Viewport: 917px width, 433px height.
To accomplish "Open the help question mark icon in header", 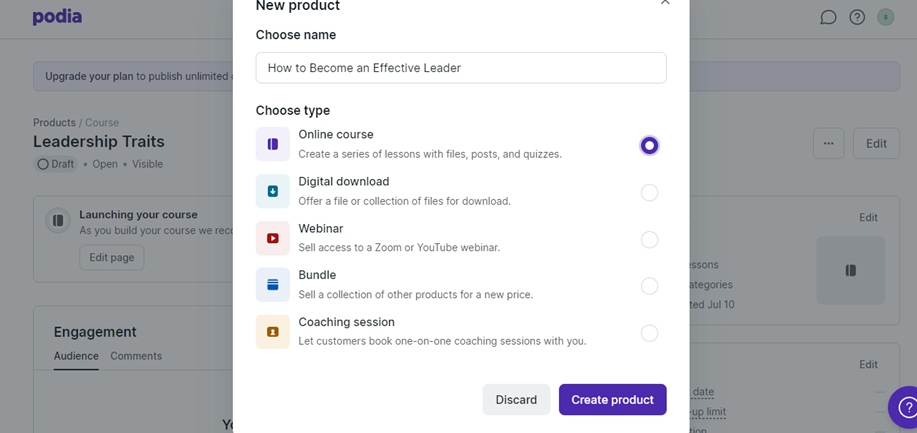I will point(857,18).
